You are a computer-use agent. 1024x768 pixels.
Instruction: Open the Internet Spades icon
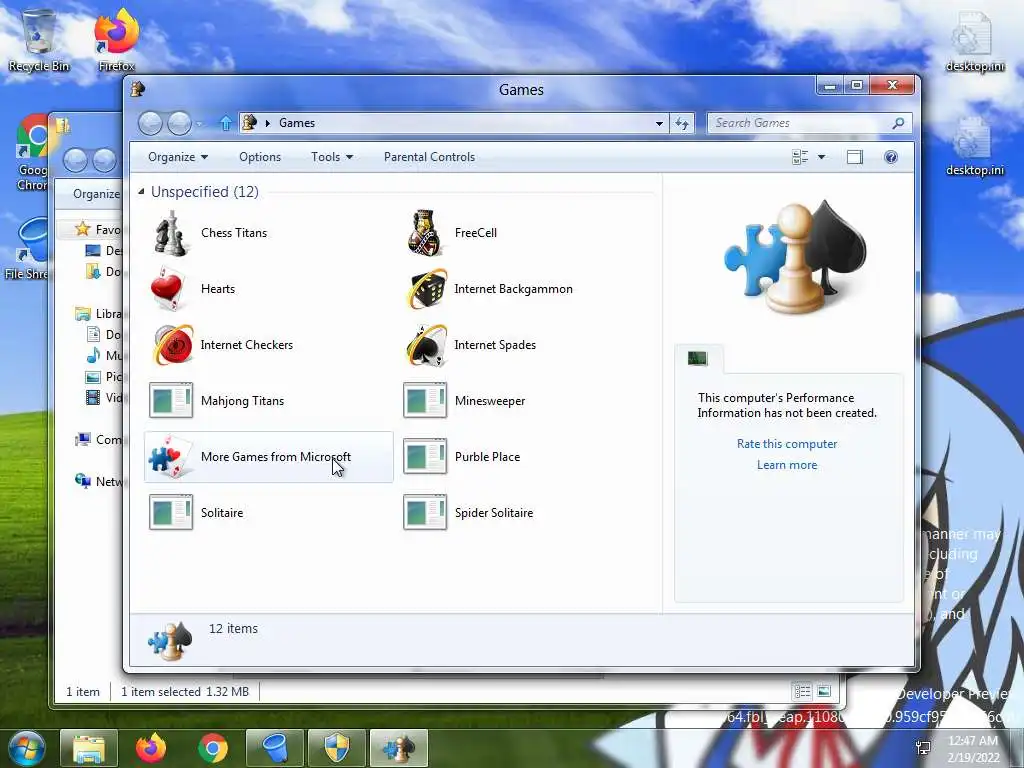[x=426, y=345]
